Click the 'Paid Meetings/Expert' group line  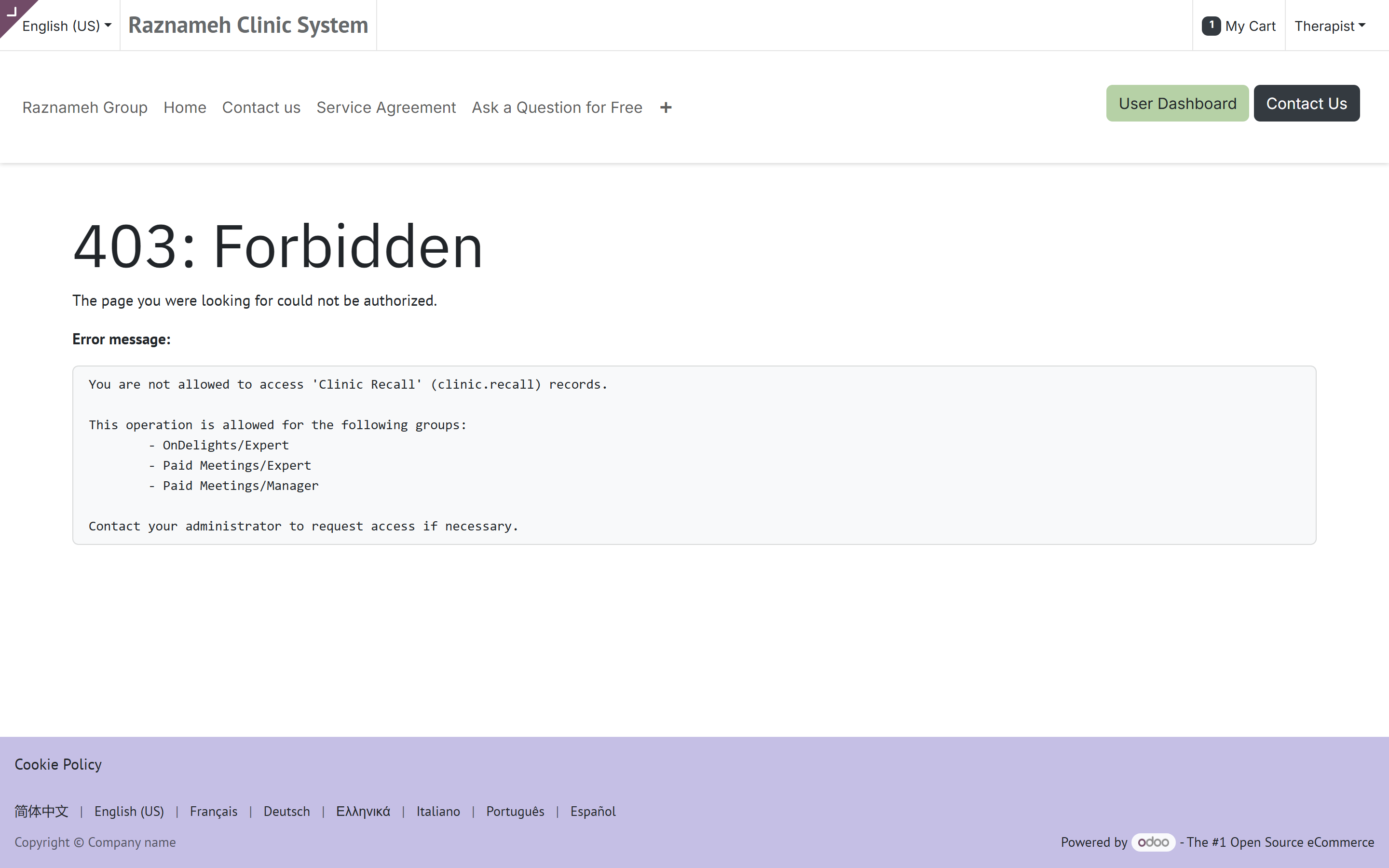tap(236, 465)
